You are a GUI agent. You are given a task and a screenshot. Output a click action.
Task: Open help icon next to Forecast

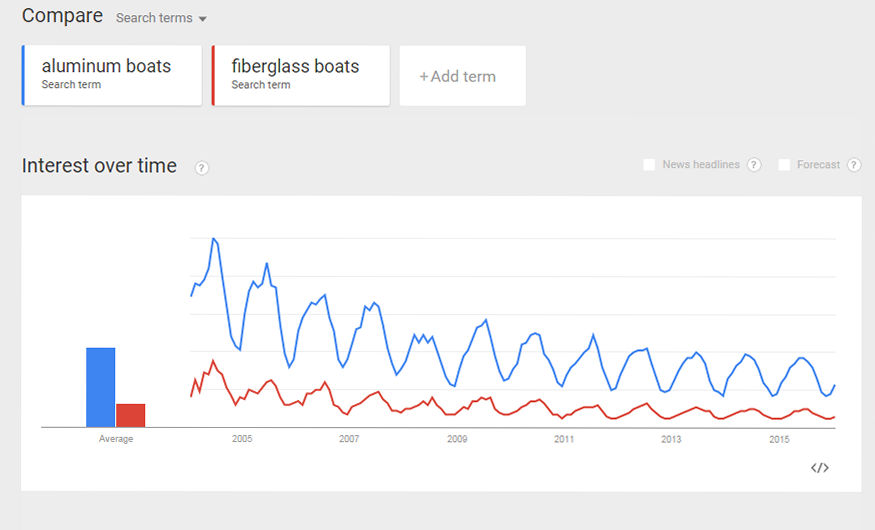(854, 165)
